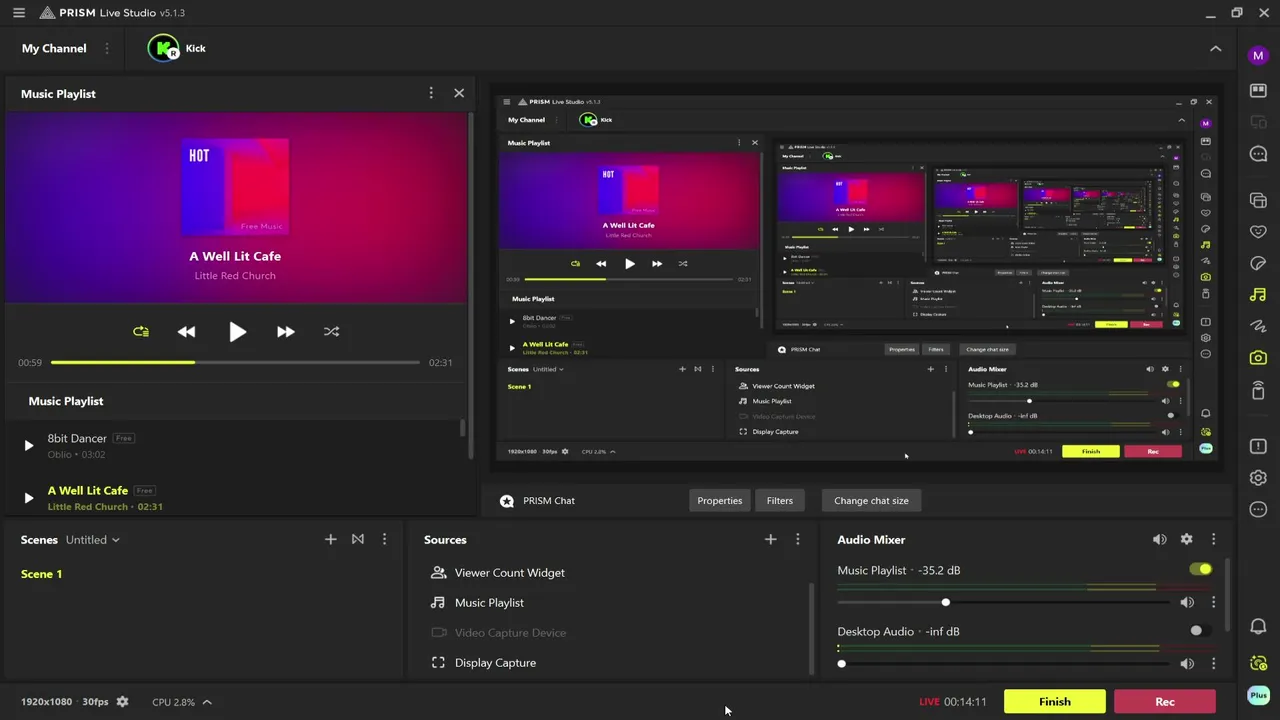The width and height of the screenshot is (1280, 720).
Task: Open Sources panel more options
Action: tap(797, 539)
